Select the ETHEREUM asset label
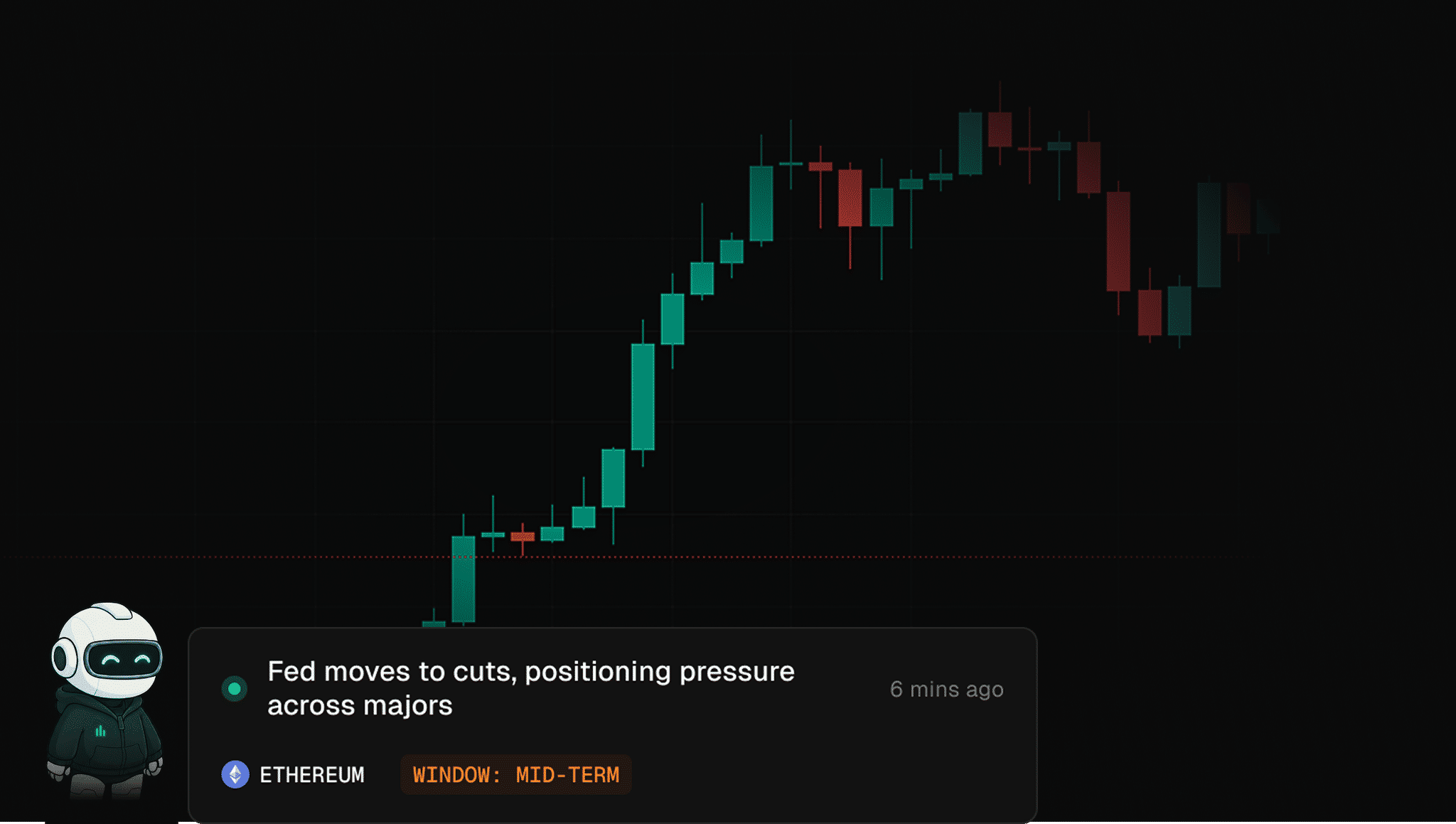 tap(312, 774)
